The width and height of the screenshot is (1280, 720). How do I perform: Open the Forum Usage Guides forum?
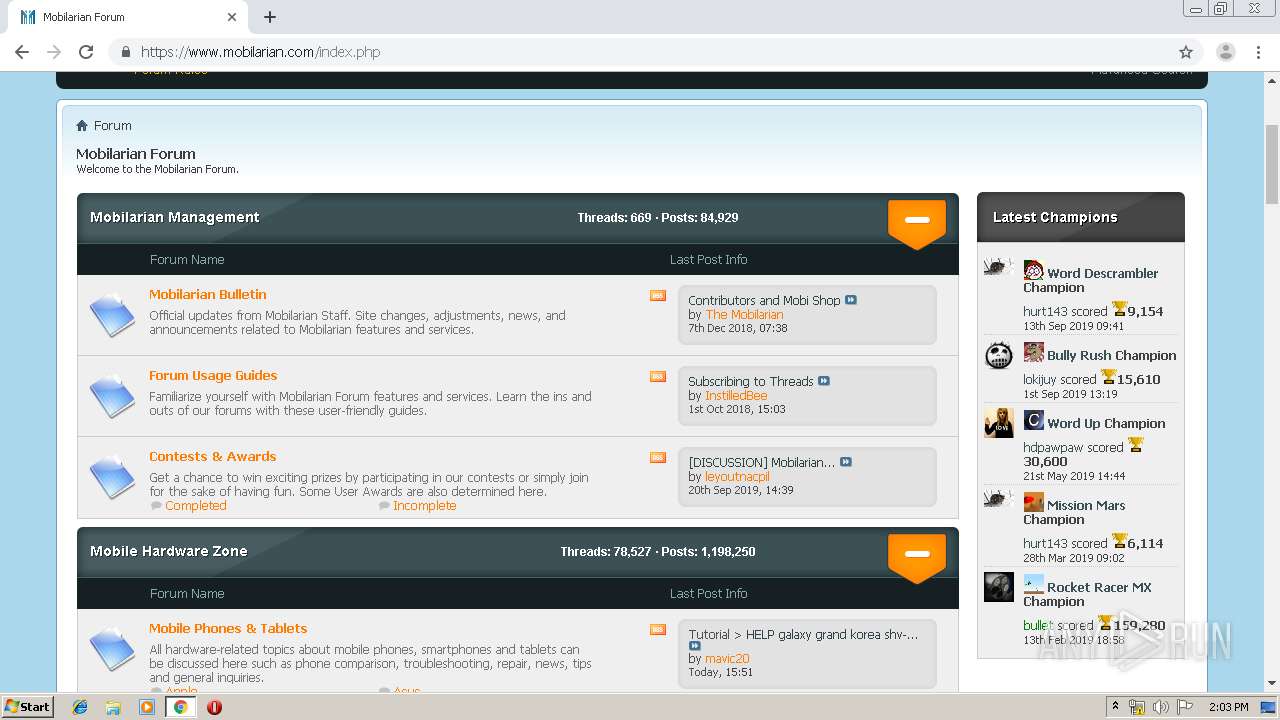coord(213,375)
